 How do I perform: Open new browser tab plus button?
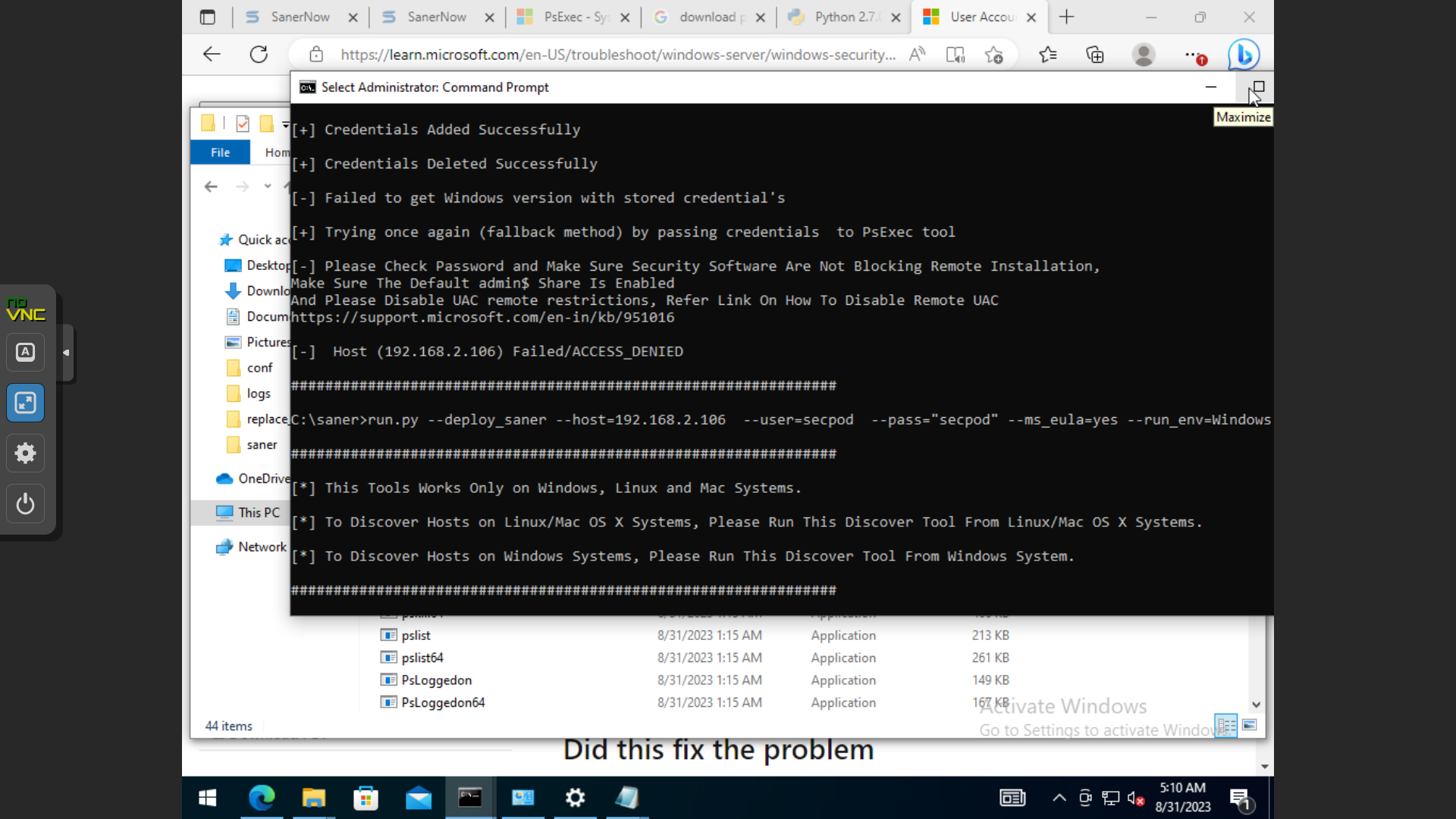coord(1066,17)
